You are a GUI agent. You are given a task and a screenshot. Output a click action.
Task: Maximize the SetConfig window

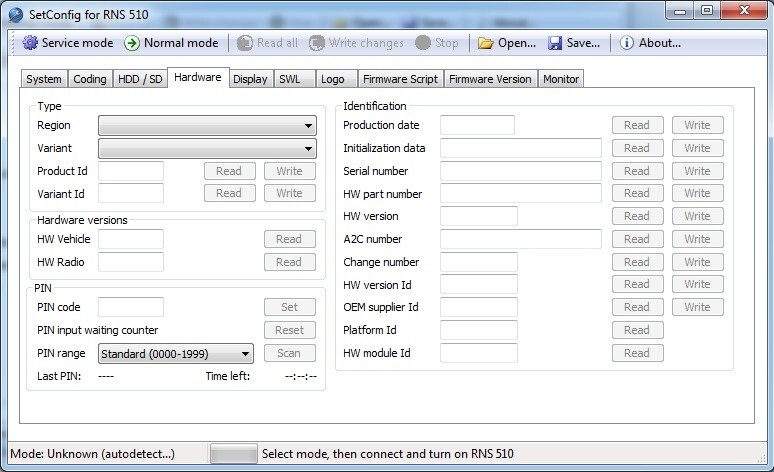point(707,11)
